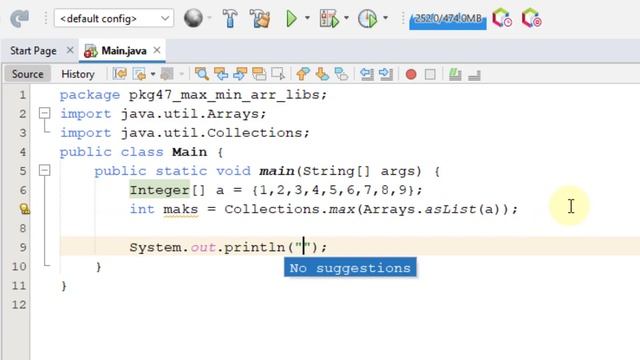Image resolution: width=640 pixels, height=360 pixels.
Task: Open the Profile Project dropdown arrow
Action: pyautogui.click(x=385, y=18)
